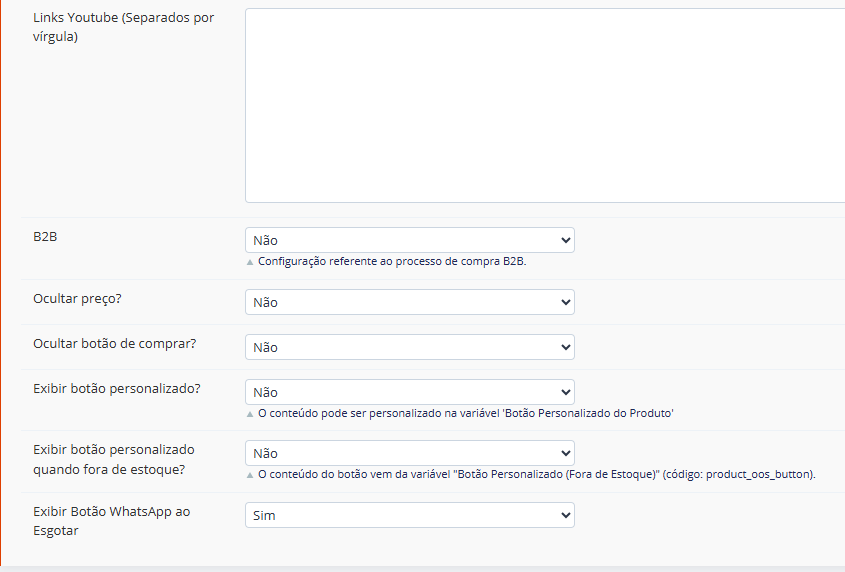This screenshot has height=572, width=845.
Task: Click the 'Ocultar botão de comprar?' label
Action: click(114, 343)
